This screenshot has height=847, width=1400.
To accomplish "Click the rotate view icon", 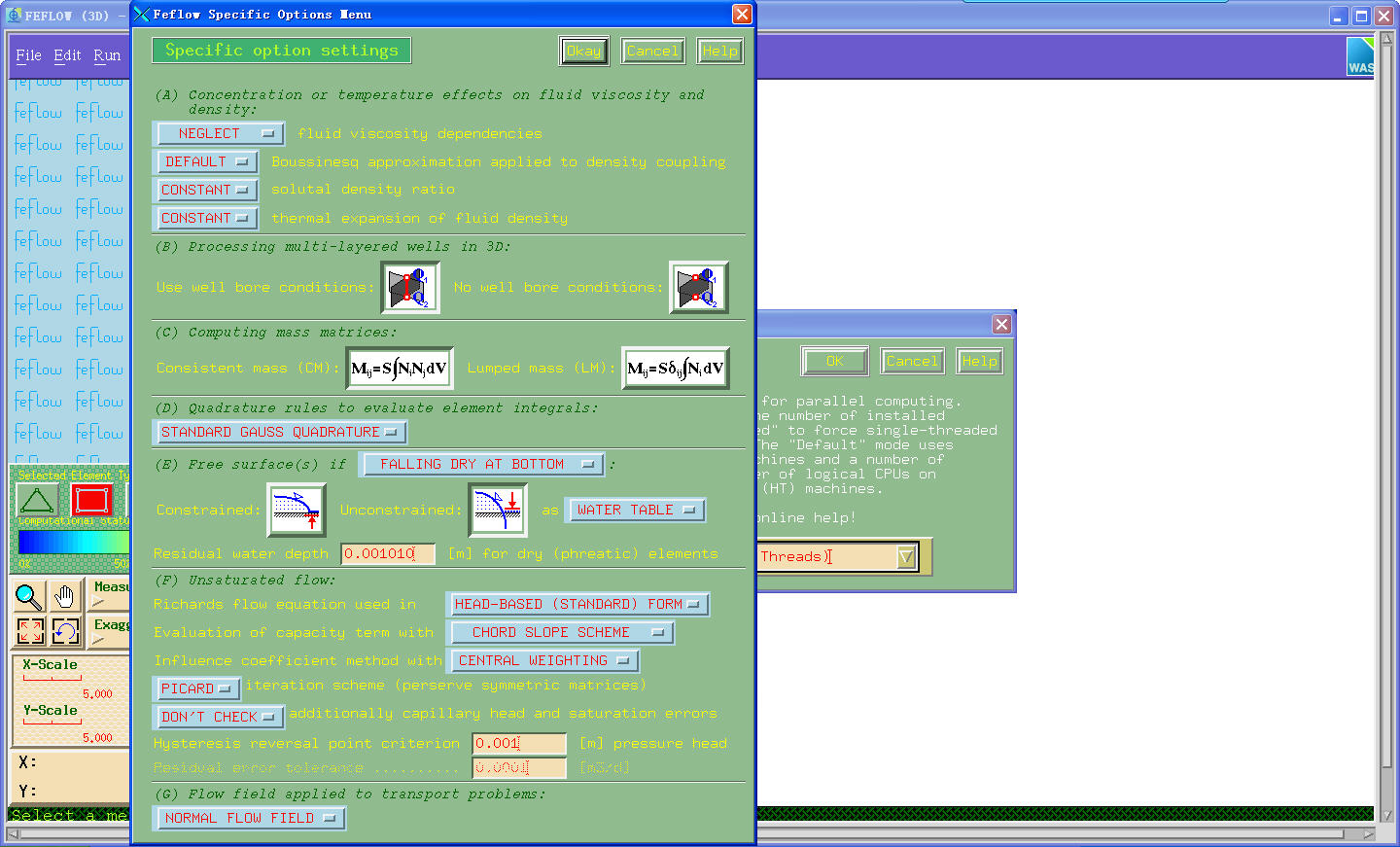I will [64, 631].
